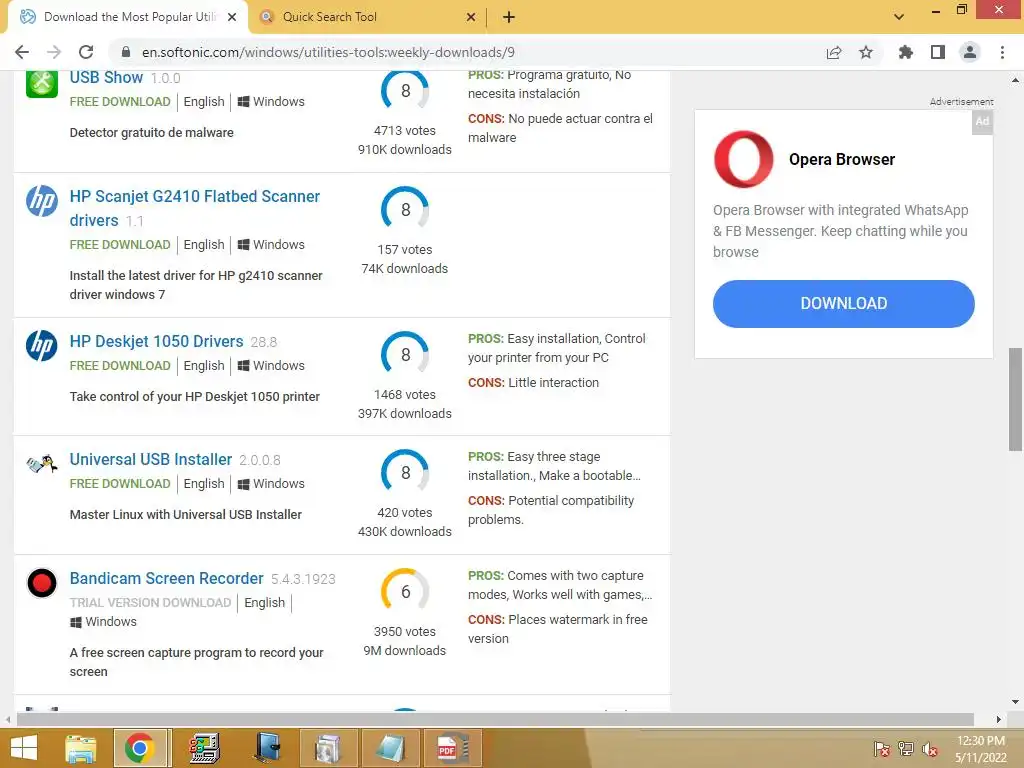The image size is (1024, 768).
Task: Open the HP Deskjet 1050 Drivers link
Action: click(156, 342)
